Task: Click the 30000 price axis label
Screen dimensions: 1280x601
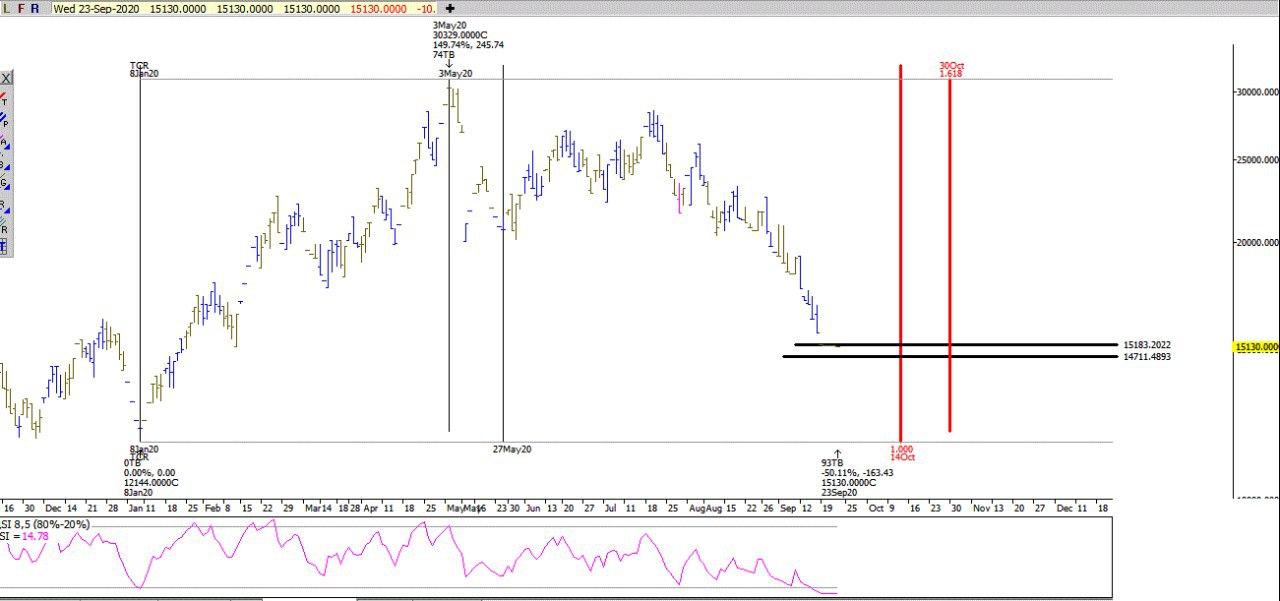Action: 1258,91
